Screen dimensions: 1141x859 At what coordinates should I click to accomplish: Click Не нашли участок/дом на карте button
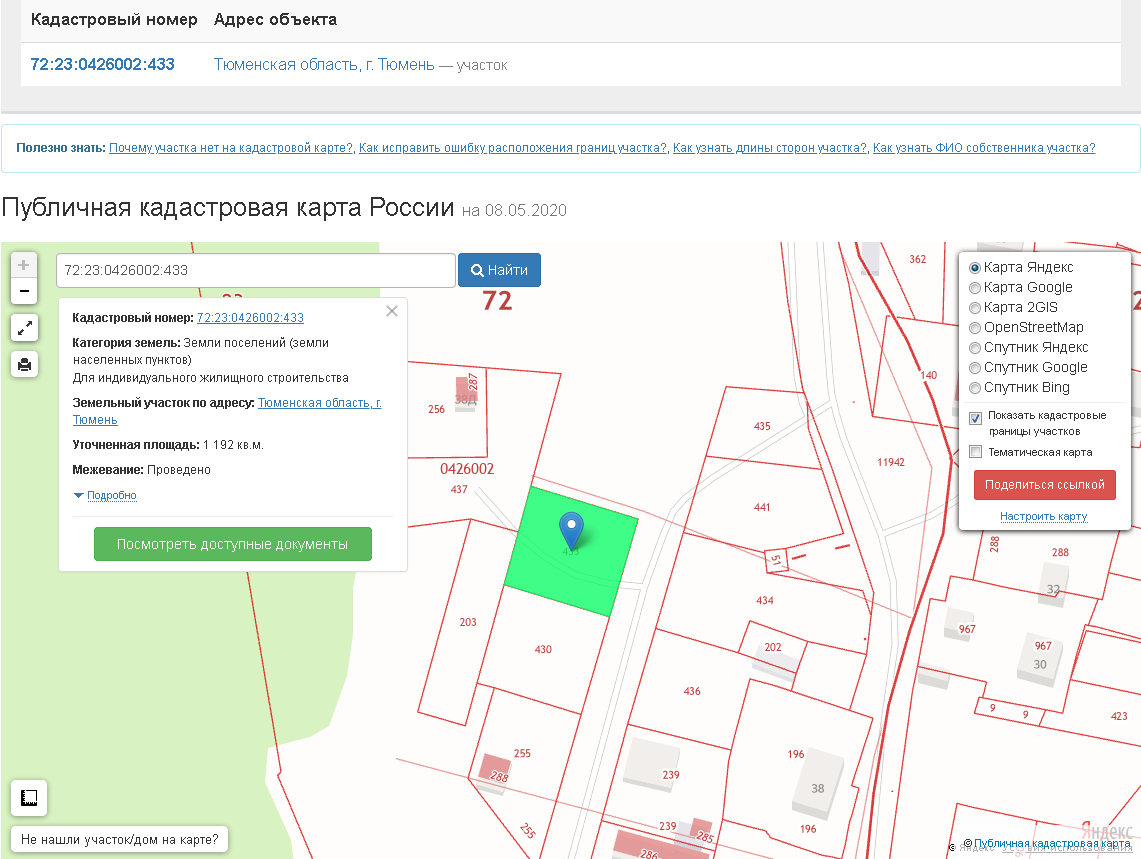(119, 839)
